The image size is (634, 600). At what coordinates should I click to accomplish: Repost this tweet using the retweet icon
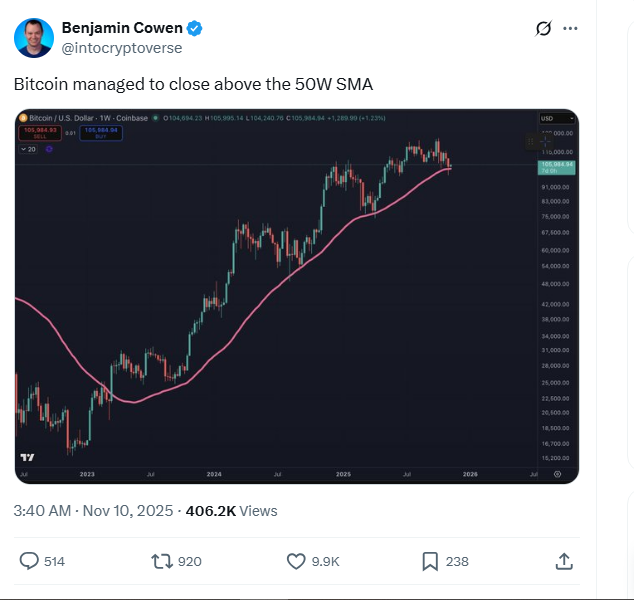(x=162, y=561)
